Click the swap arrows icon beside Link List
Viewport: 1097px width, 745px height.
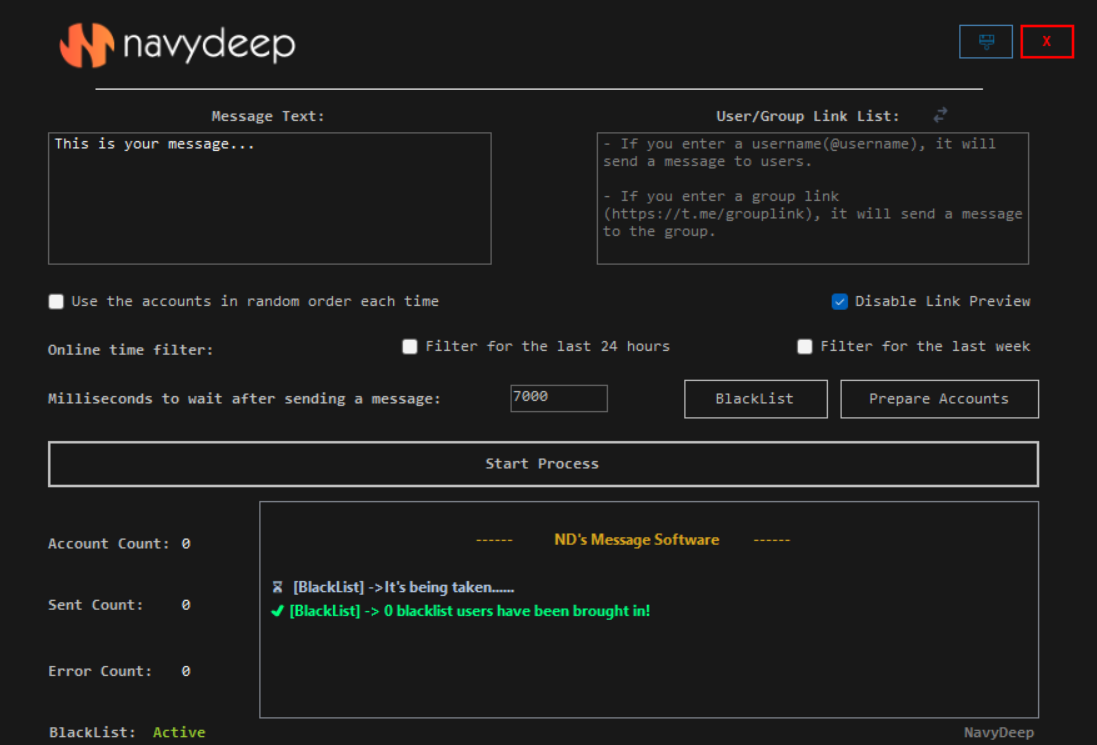tap(940, 115)
